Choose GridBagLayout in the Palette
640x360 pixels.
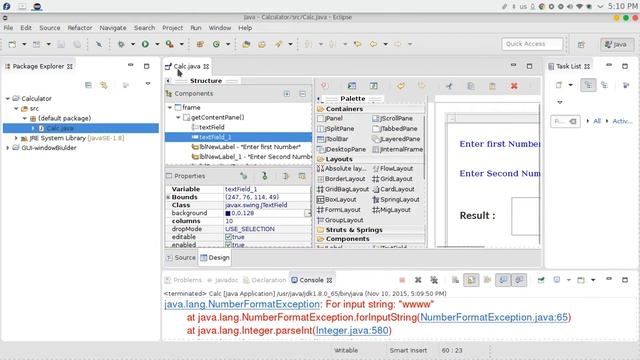(343, 189)
